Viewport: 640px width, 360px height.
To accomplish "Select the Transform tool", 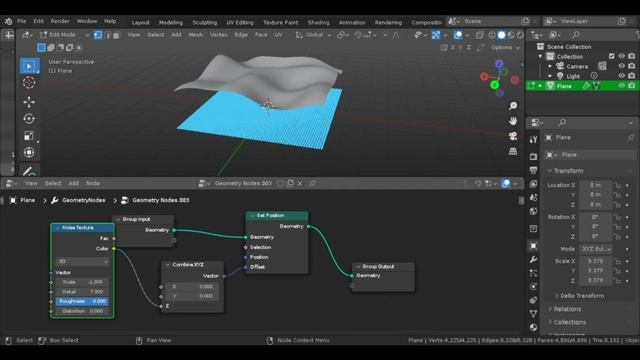I will (29, 152).
